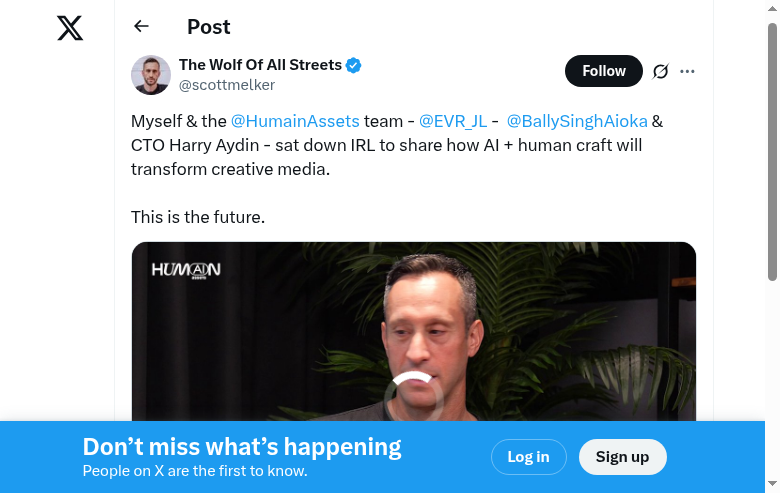Go back using the back arrow
The width and height of the screenshot is (780, 493).
click(x=141, y=27)
